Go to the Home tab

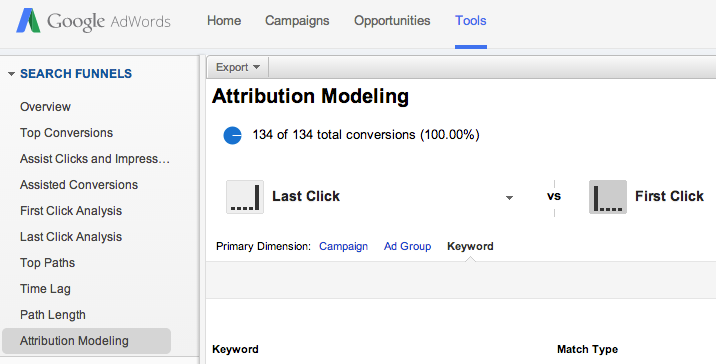[224, 21]
